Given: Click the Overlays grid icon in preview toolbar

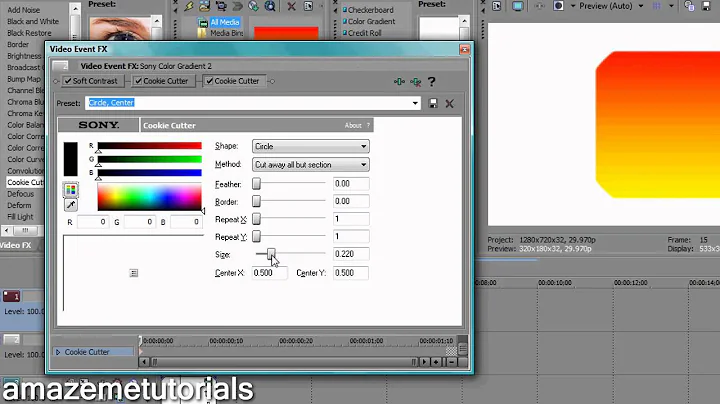Looking at the screenshot, I should [x=657, y=6].
